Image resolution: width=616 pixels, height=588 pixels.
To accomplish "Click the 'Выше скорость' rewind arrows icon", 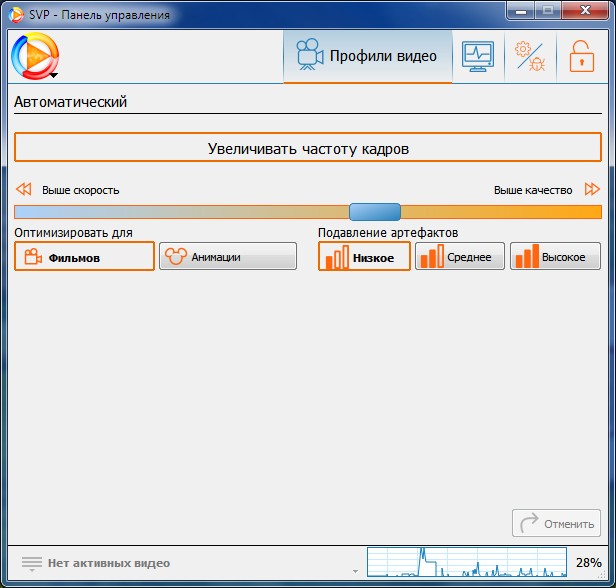I will tap(24, 189).
